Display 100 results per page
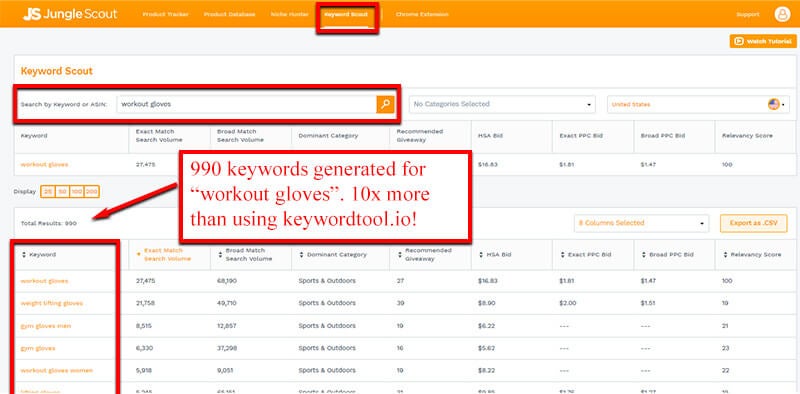 click(77, 192)
